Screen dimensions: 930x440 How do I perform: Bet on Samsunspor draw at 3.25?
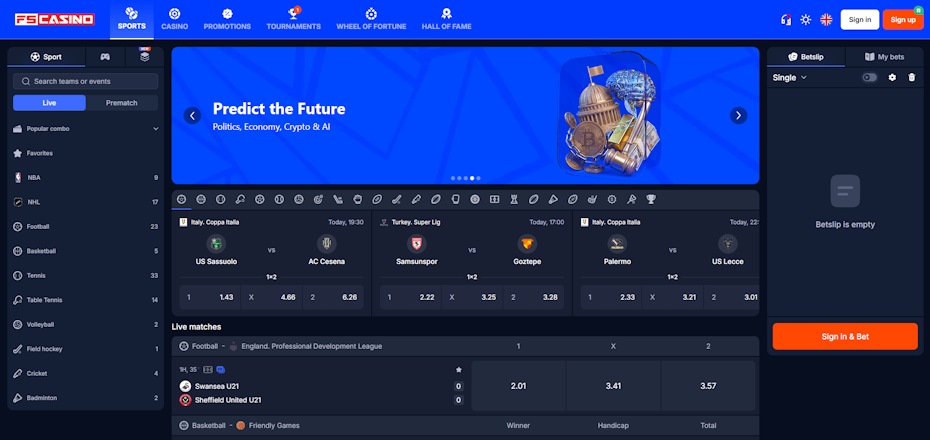(x=472, y=297)
